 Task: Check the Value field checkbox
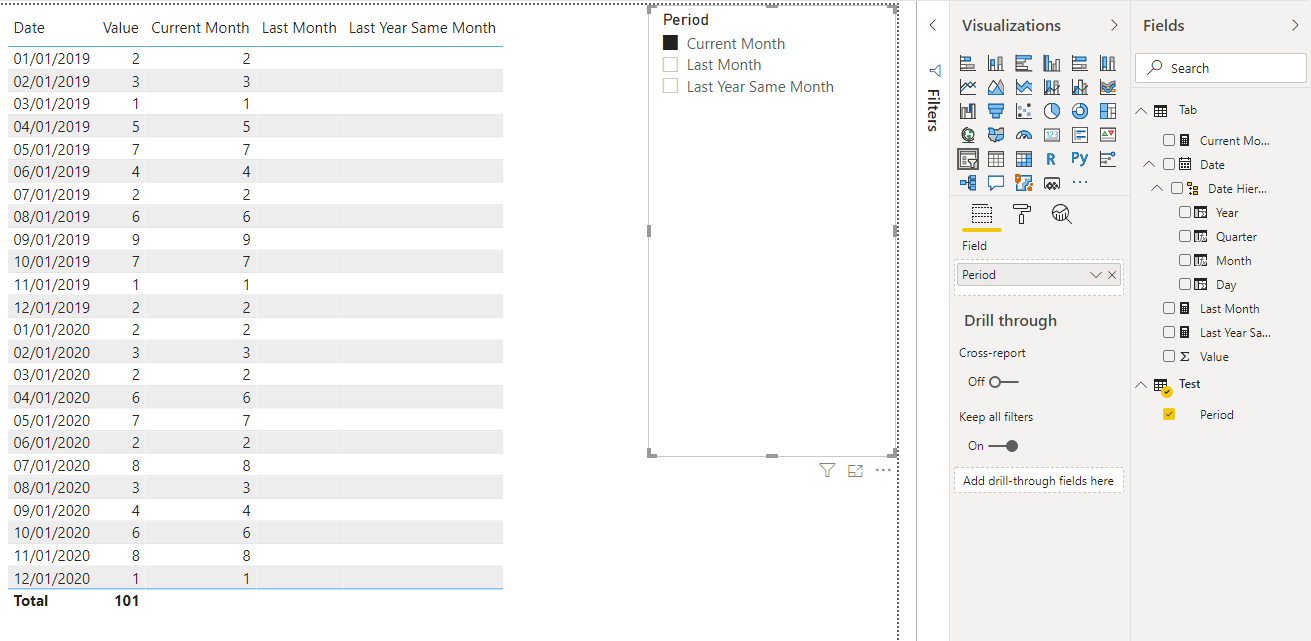[x=1169, y=356]
